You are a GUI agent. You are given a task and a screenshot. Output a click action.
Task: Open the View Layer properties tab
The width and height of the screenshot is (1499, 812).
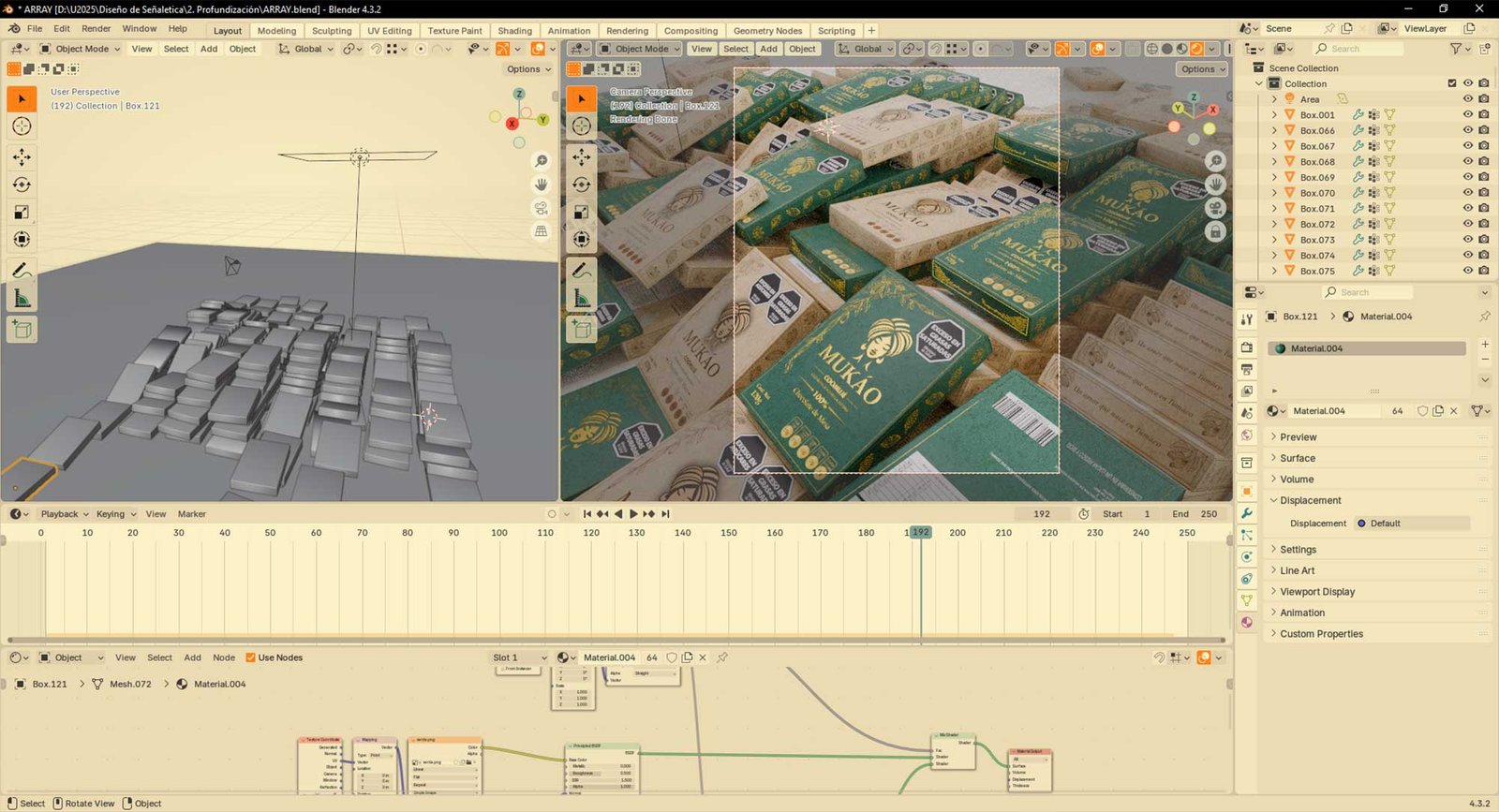pyautogui.click(x=1247, y=391)
